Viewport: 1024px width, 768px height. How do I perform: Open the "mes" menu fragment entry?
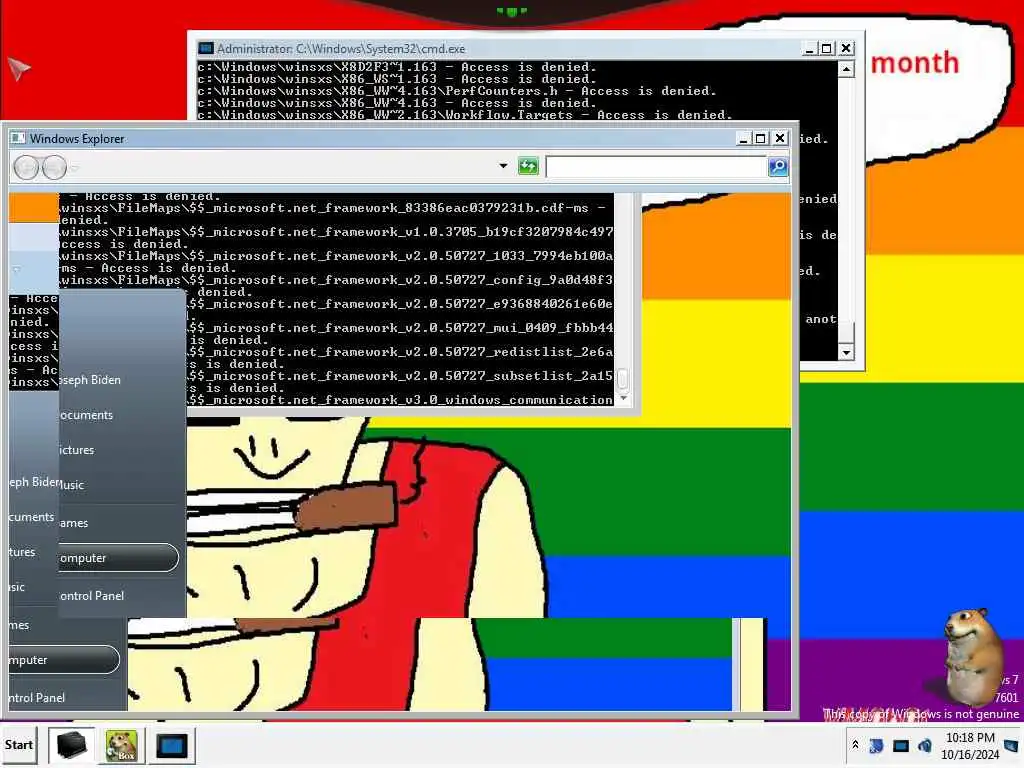[x=19, y=626]
